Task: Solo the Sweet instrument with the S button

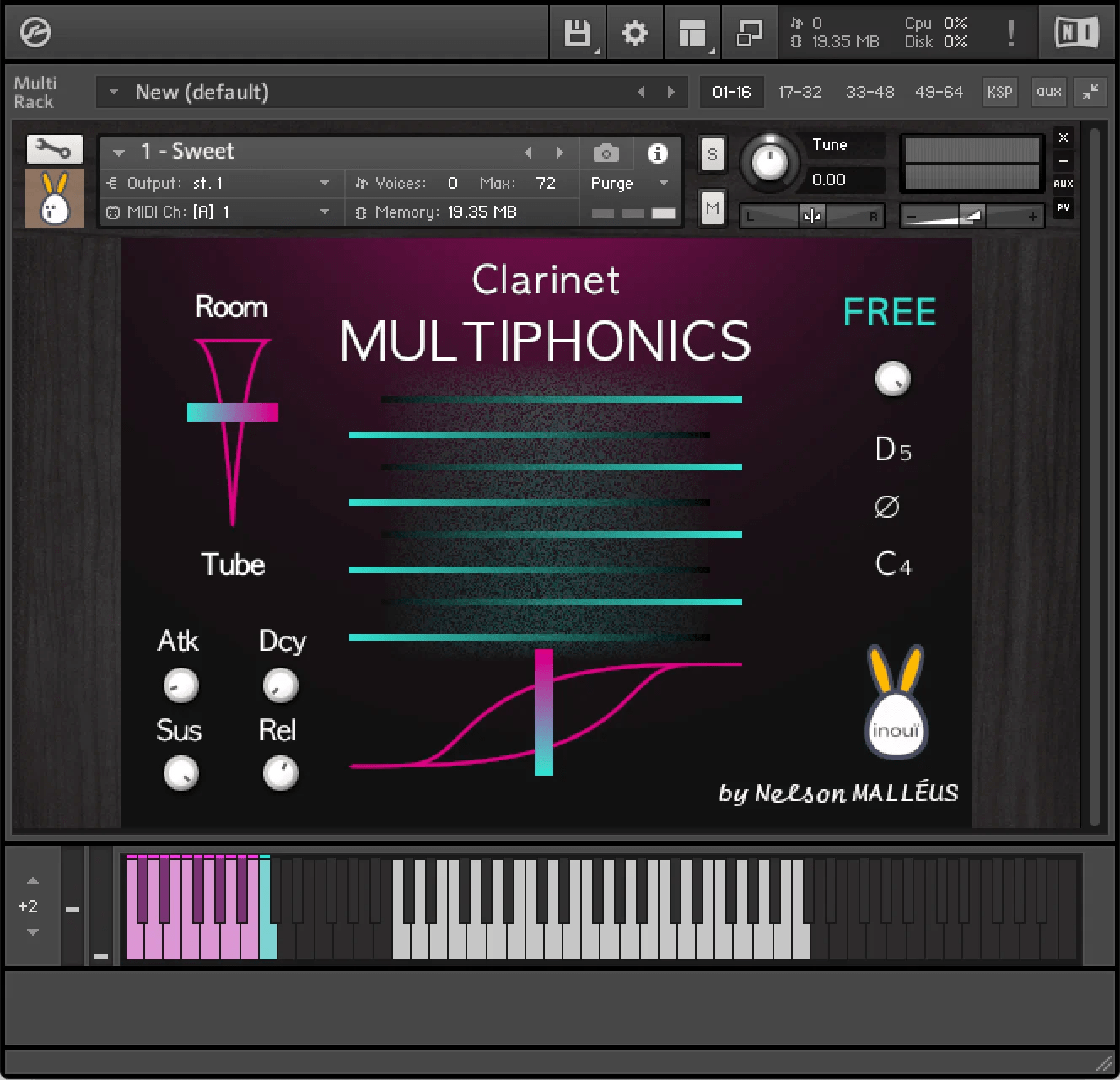Action: click(712, 154)
